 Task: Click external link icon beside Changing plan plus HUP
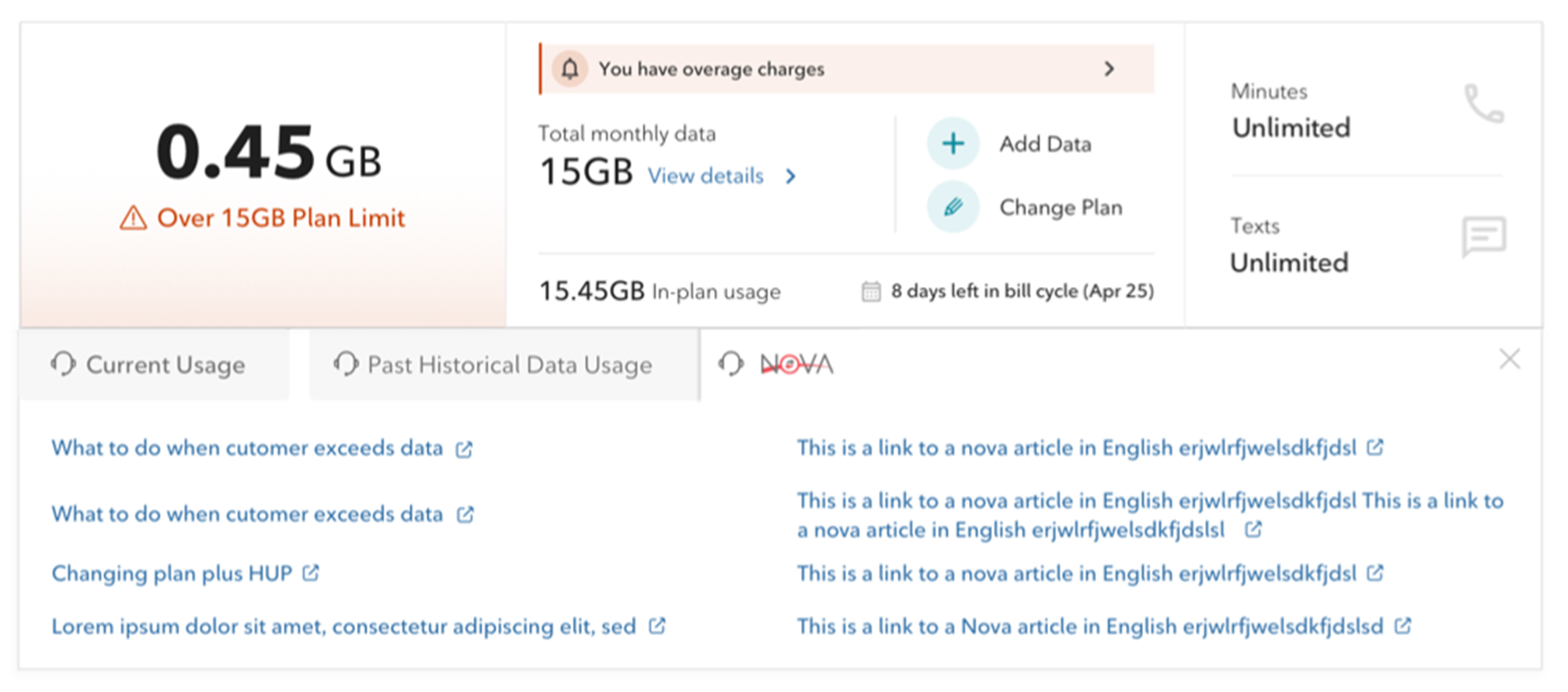pyautogui.click(x=311, y=574)
